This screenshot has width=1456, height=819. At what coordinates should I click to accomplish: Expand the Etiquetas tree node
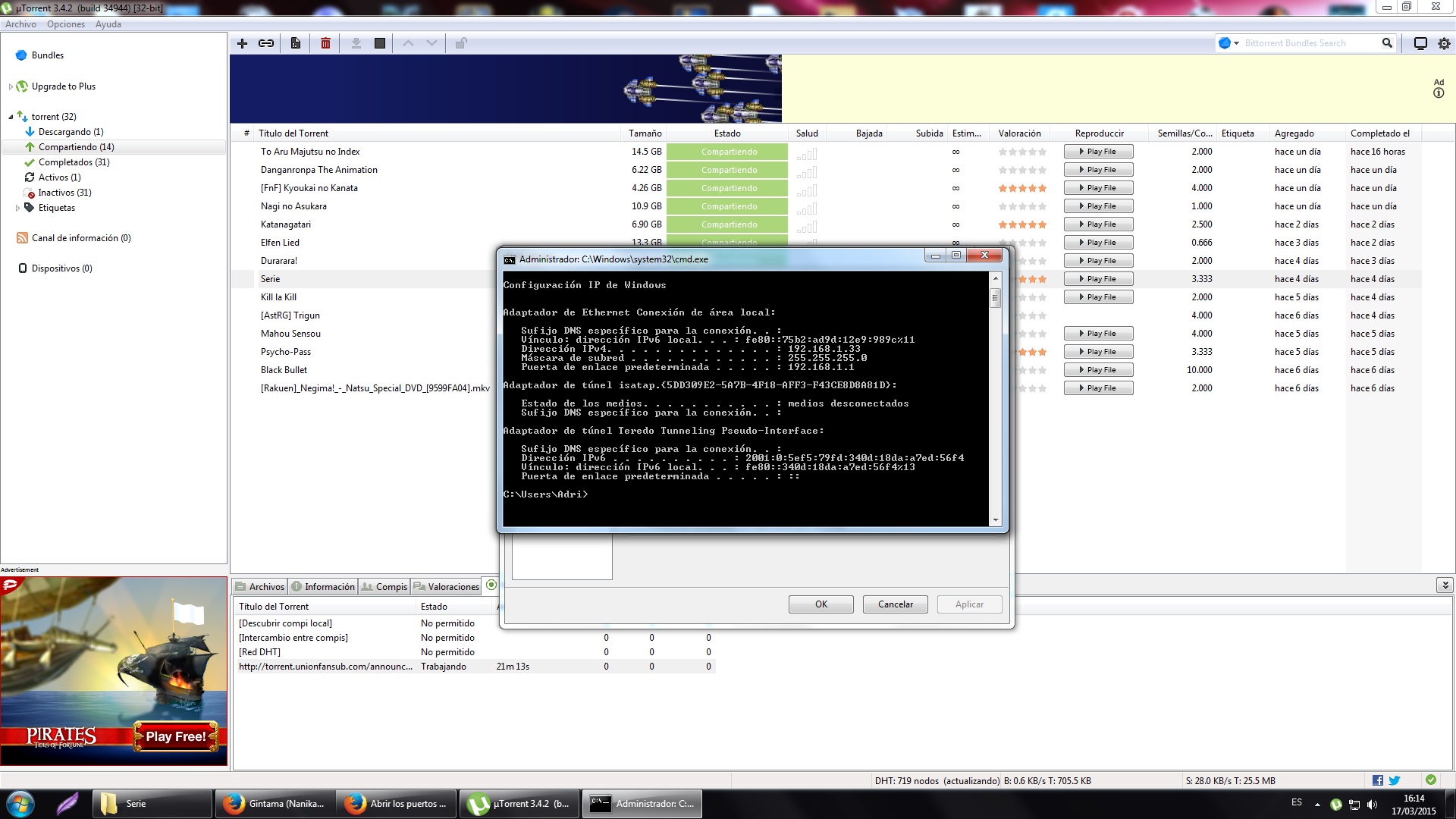(17, 208)
